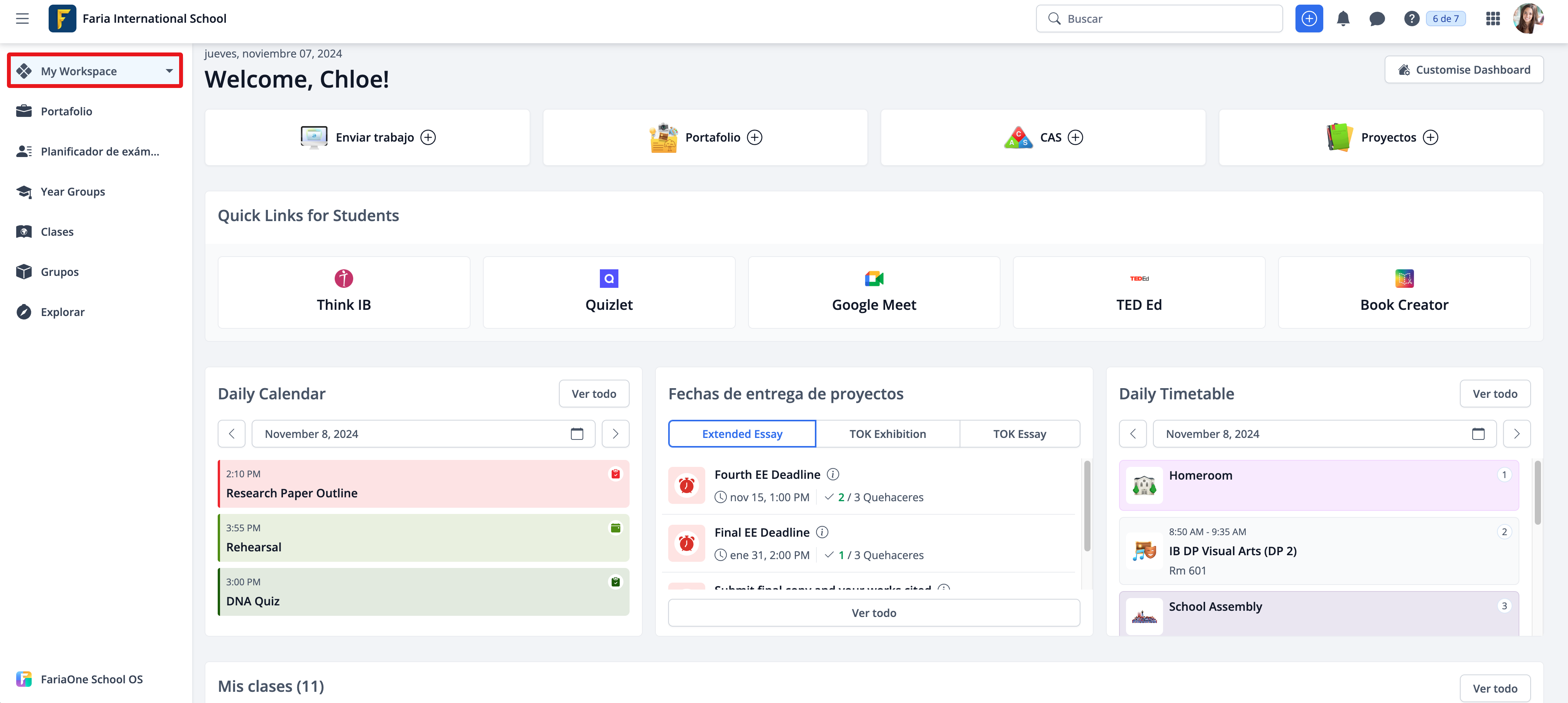The image size is (1568, 703).
Task: Open Daily Calendar date picker calendar icon
Action: pyautogui.click(x=576, y=434)
